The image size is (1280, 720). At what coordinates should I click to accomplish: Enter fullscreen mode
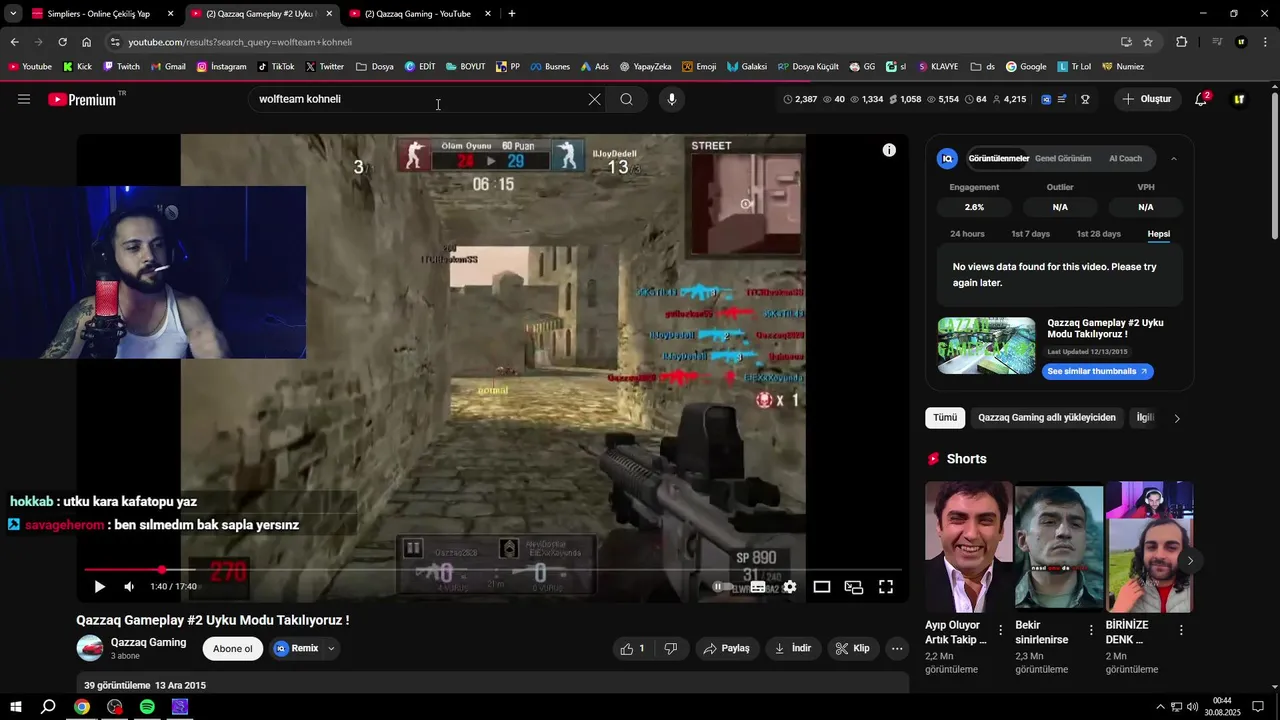tap(886, 587)
